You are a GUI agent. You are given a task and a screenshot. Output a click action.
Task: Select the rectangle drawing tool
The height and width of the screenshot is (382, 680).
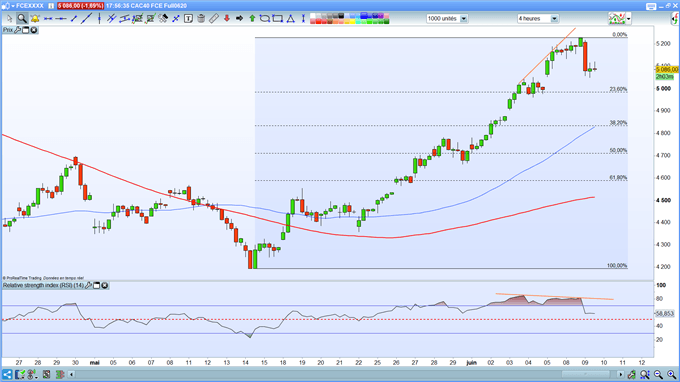278,19
